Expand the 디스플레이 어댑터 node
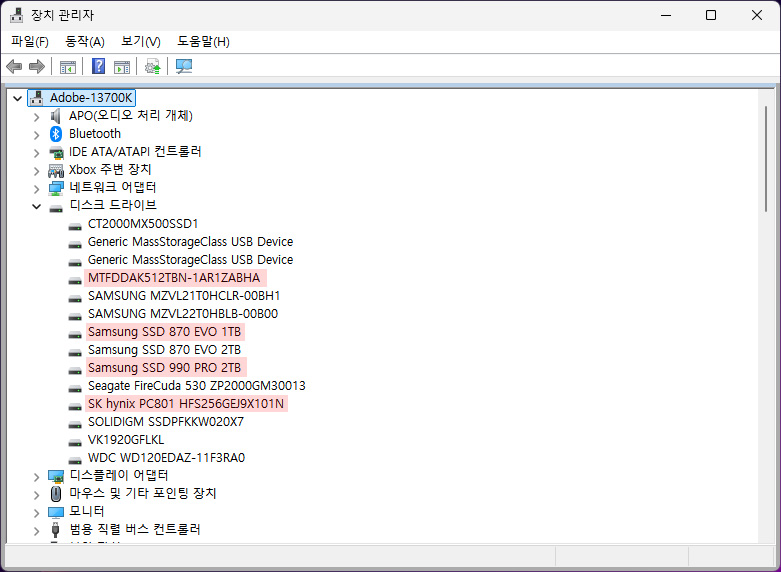Image resolution: width=781 pixels, height=572 pixels. tap(36, 477)
